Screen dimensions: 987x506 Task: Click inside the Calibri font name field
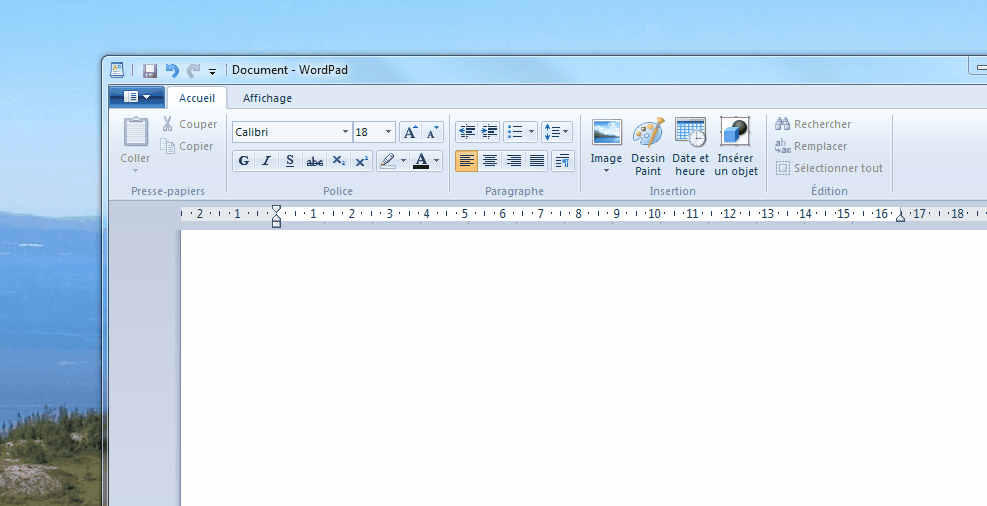point(286,132)
